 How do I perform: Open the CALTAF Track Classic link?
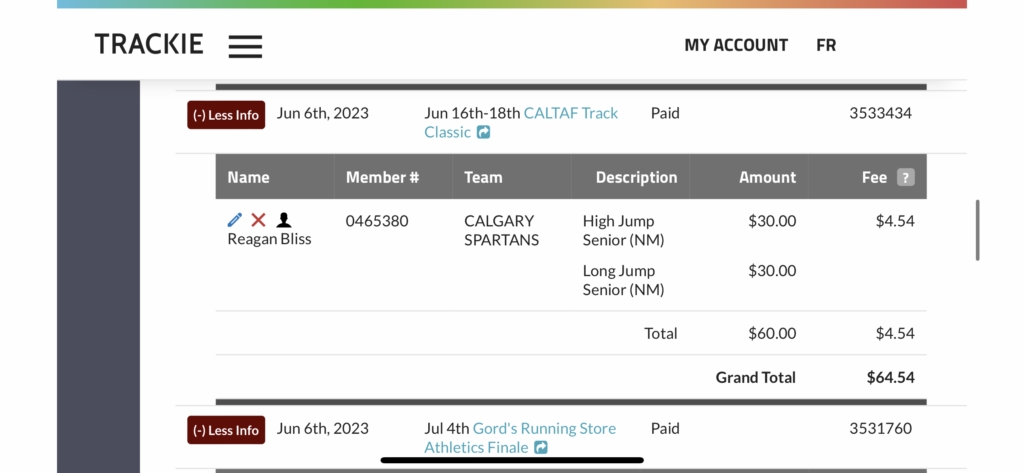(x=521, y=123)
